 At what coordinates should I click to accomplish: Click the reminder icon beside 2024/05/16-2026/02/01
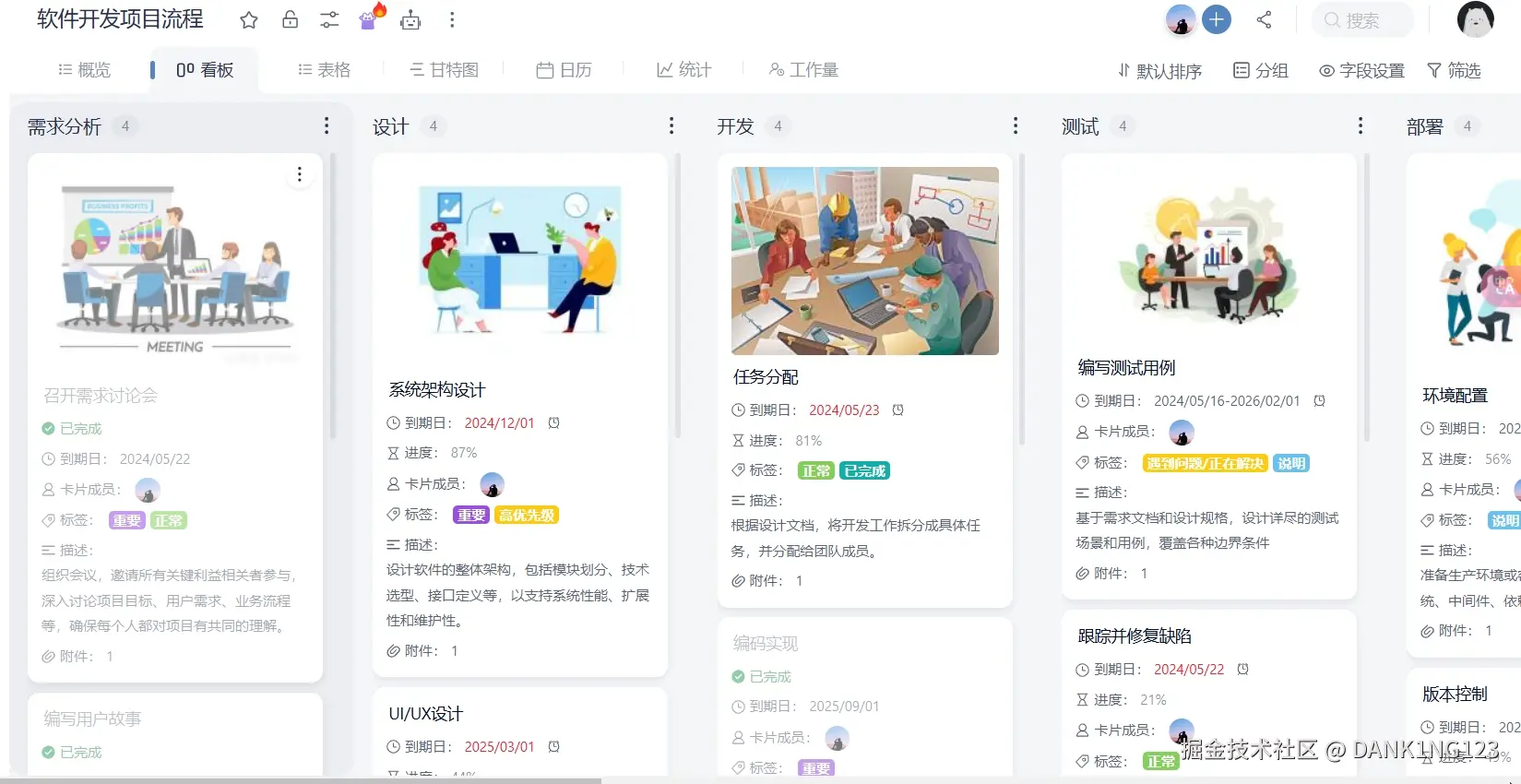coord(1319,400)
